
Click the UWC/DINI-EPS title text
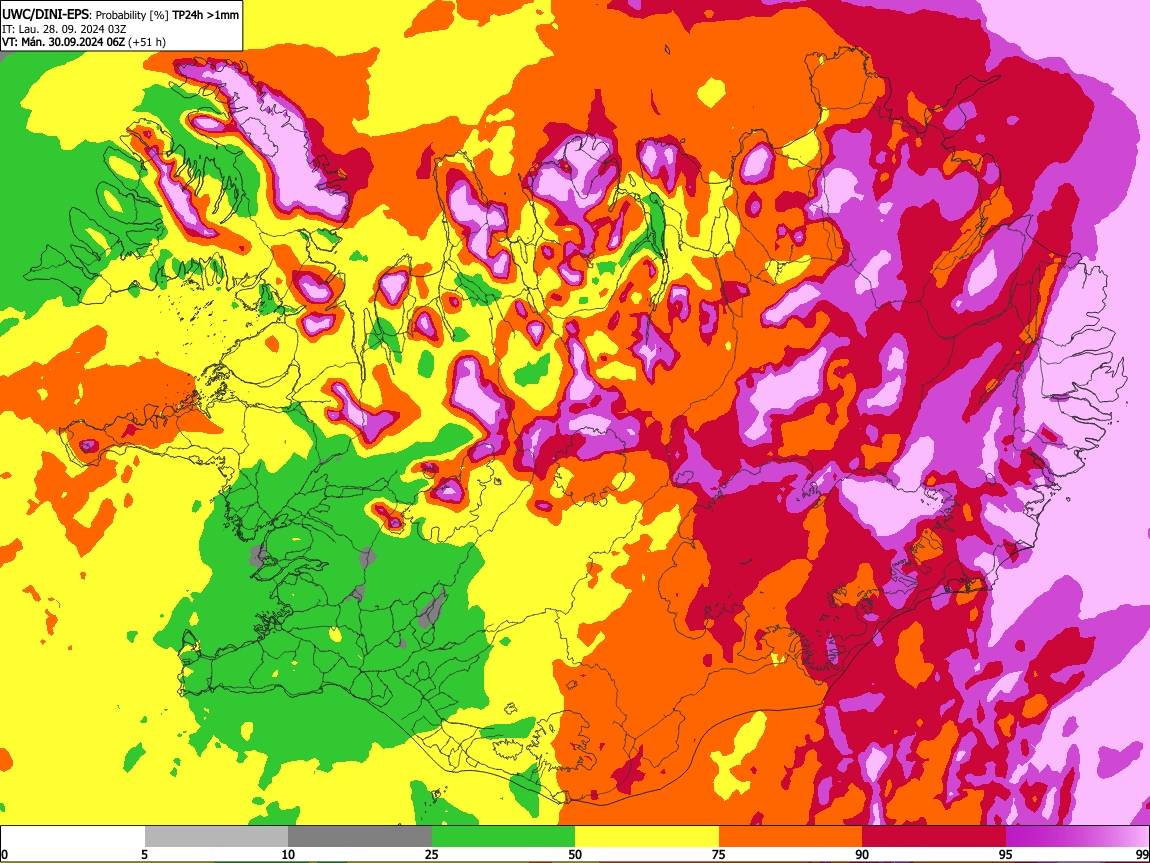[x=45, y=14]
